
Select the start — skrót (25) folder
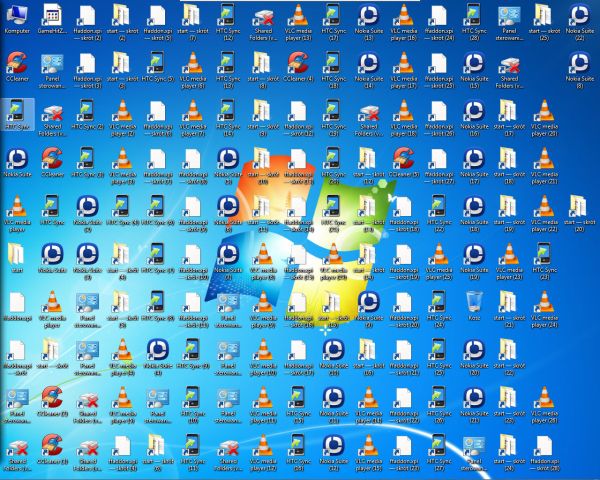(x=545, y=23)
